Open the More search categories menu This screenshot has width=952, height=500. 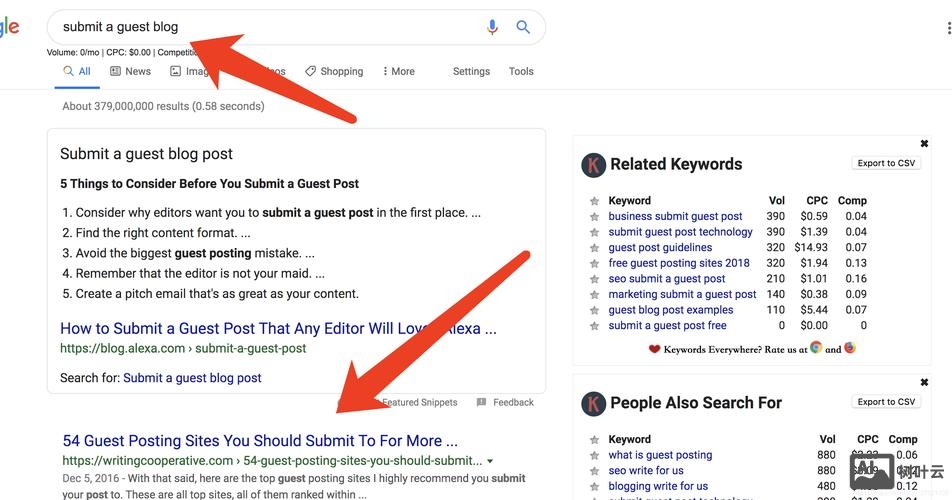[398, 72]
